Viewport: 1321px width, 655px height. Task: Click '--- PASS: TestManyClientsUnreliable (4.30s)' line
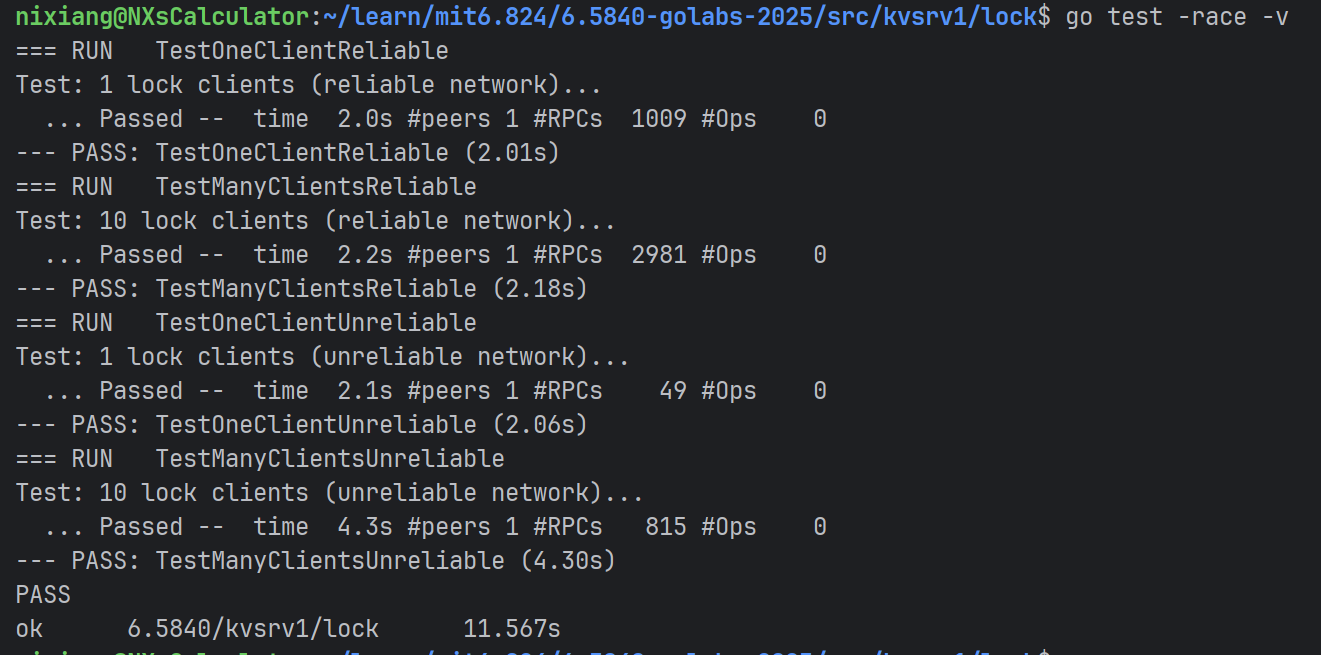(315, 561)
